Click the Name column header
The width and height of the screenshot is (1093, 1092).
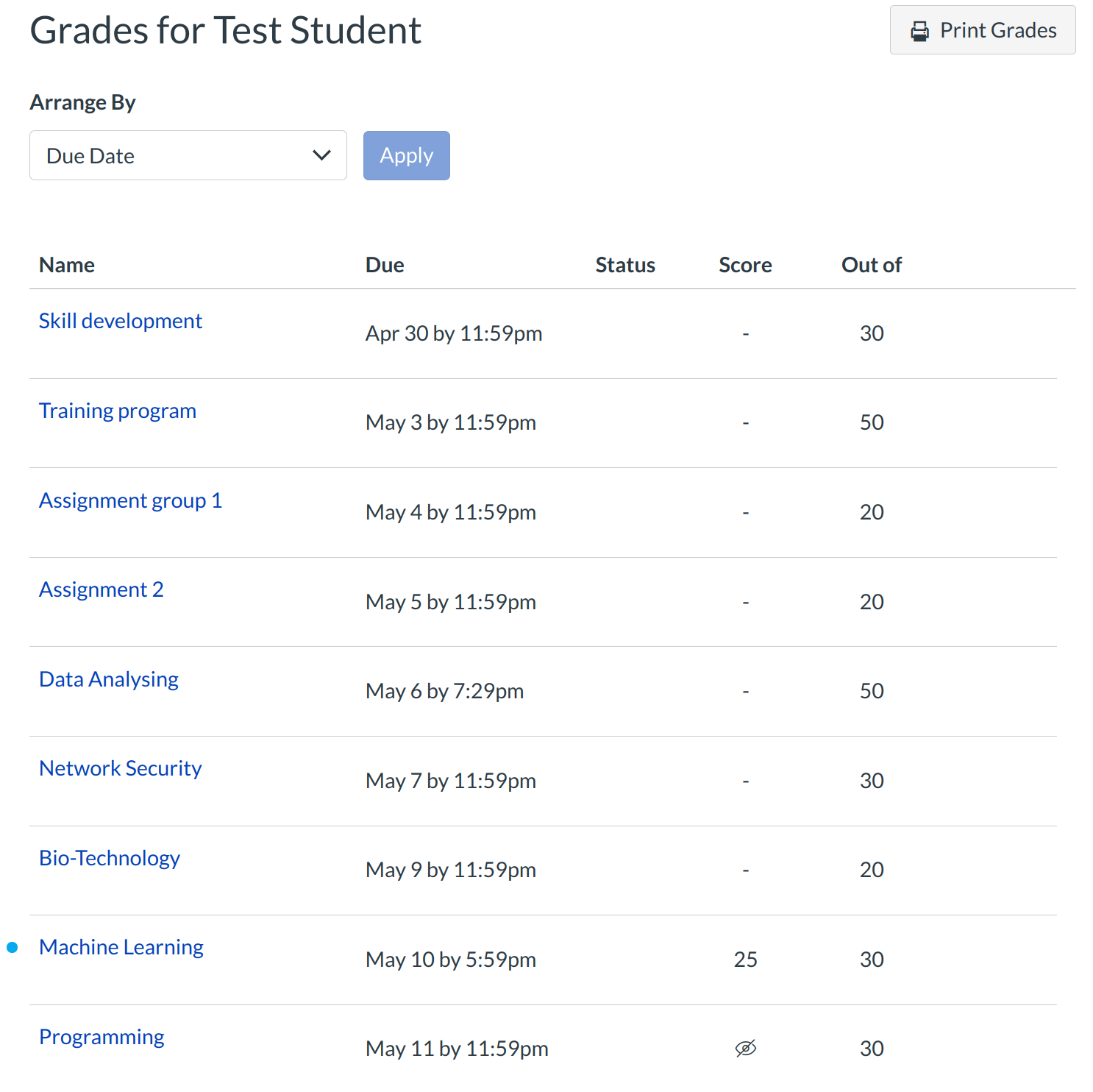click(67, 265)
